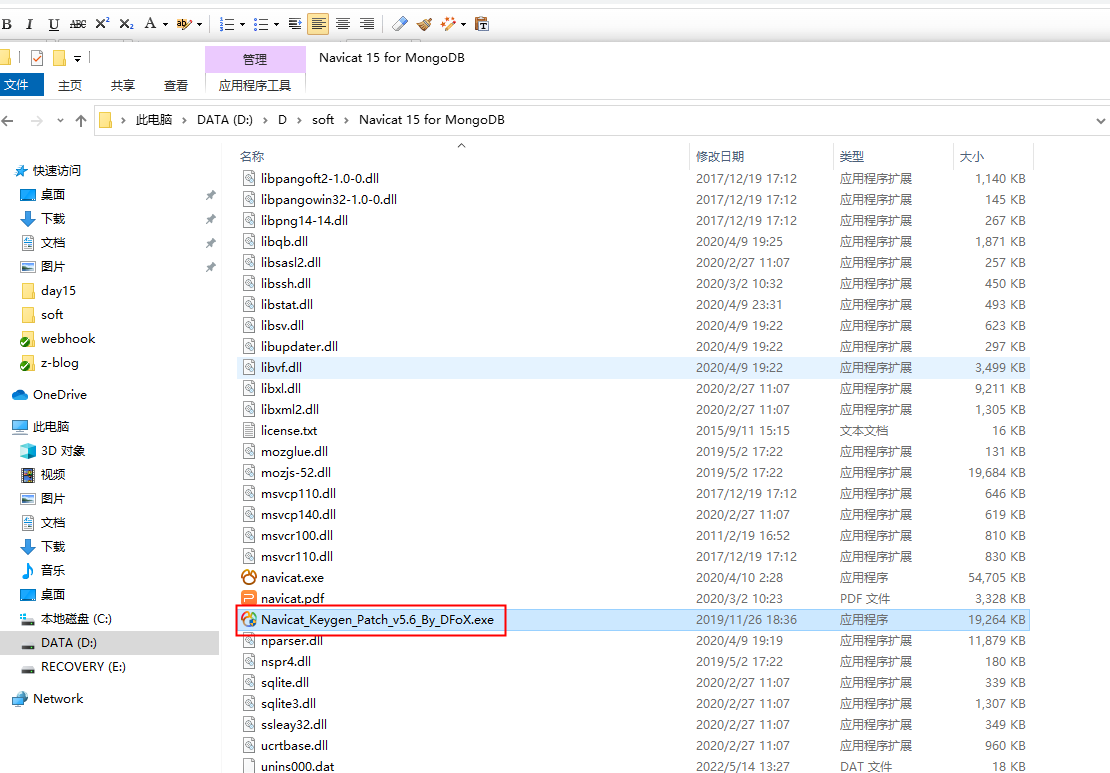
Task: Apply strikethrough formatting icon
Action: coord(78,24)
